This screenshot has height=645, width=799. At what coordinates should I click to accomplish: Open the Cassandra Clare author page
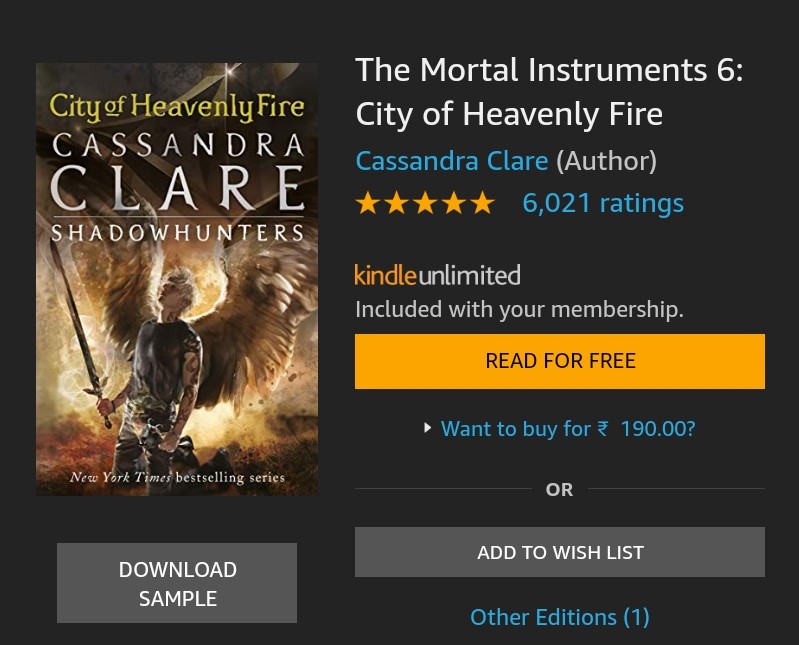tap(451, 161)
